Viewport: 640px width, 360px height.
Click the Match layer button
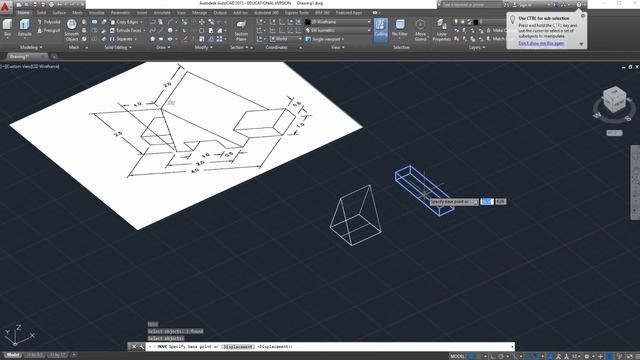496,39
